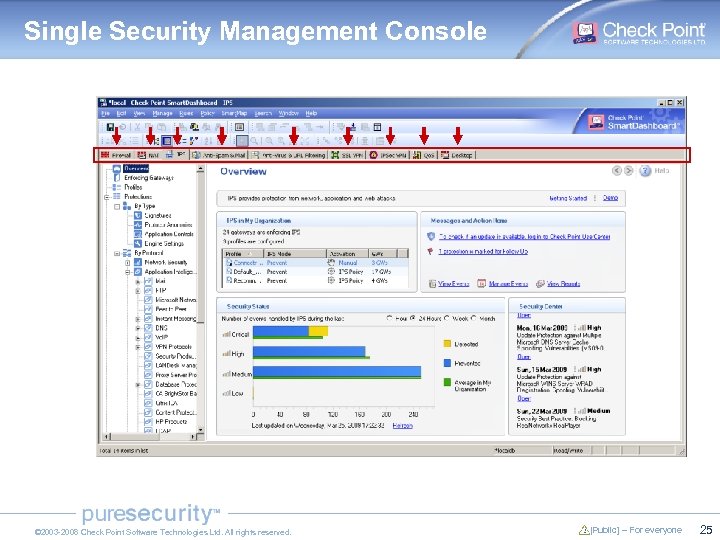Image resolution: width=720 pixels, height=540 pixels.
Task: Select the Desktop tab
Action: click(457, 155)
